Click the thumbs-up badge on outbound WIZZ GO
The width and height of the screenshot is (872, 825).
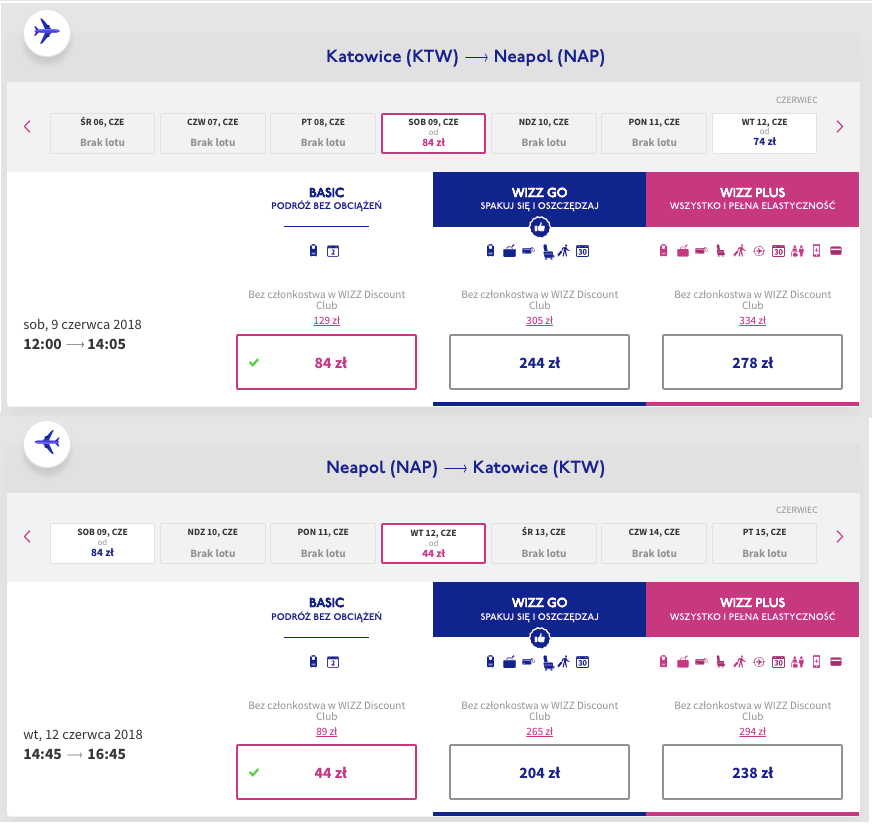(x=539, y=227)
